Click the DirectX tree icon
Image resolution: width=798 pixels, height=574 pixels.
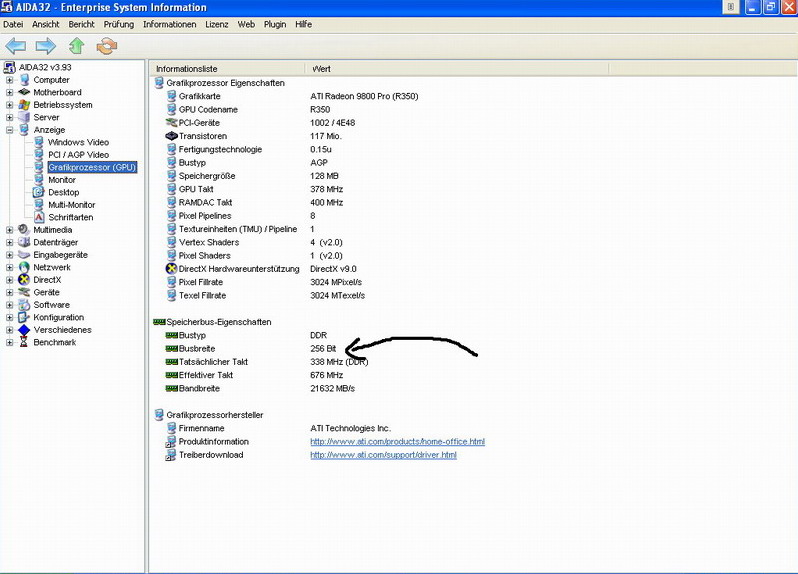click(x=24, y=279)
